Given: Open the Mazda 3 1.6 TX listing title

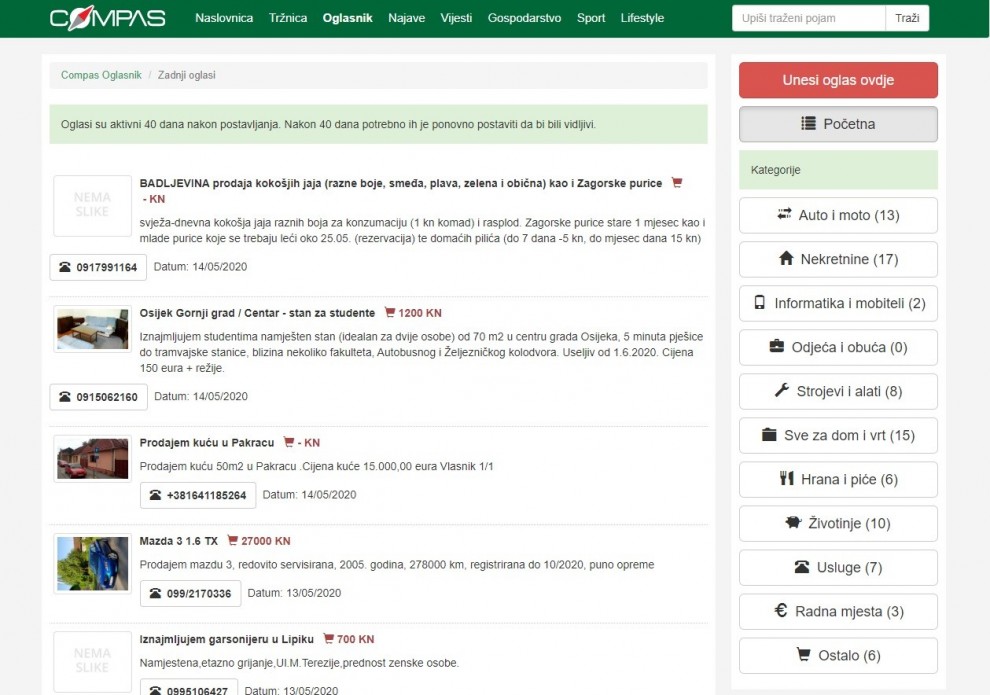Looking at the screenshot, I should [x=178, y=541].
